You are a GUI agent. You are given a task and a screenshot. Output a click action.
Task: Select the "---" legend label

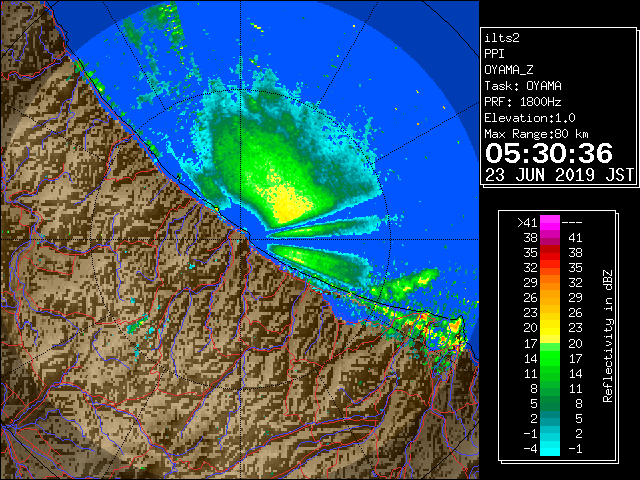click(x=572, y=222)
